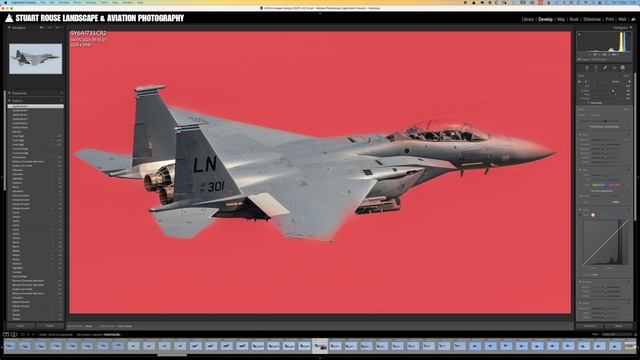This screenshot has height=360, width=640.
Task: Adjust the brush Feather slider
Action: (x=606, y=90)
